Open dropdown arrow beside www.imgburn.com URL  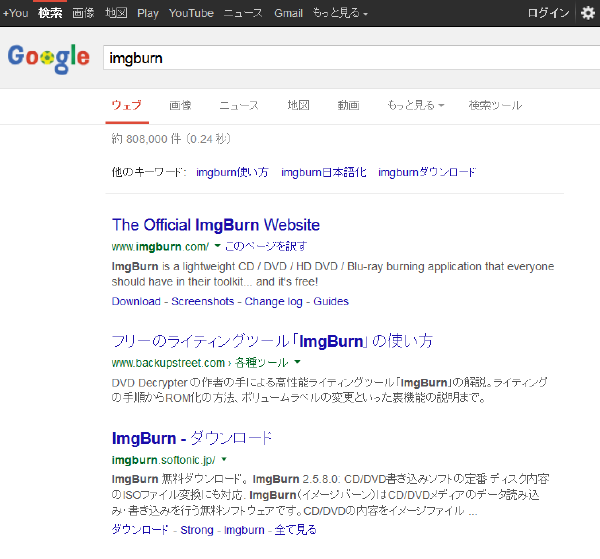pos(217,246)
